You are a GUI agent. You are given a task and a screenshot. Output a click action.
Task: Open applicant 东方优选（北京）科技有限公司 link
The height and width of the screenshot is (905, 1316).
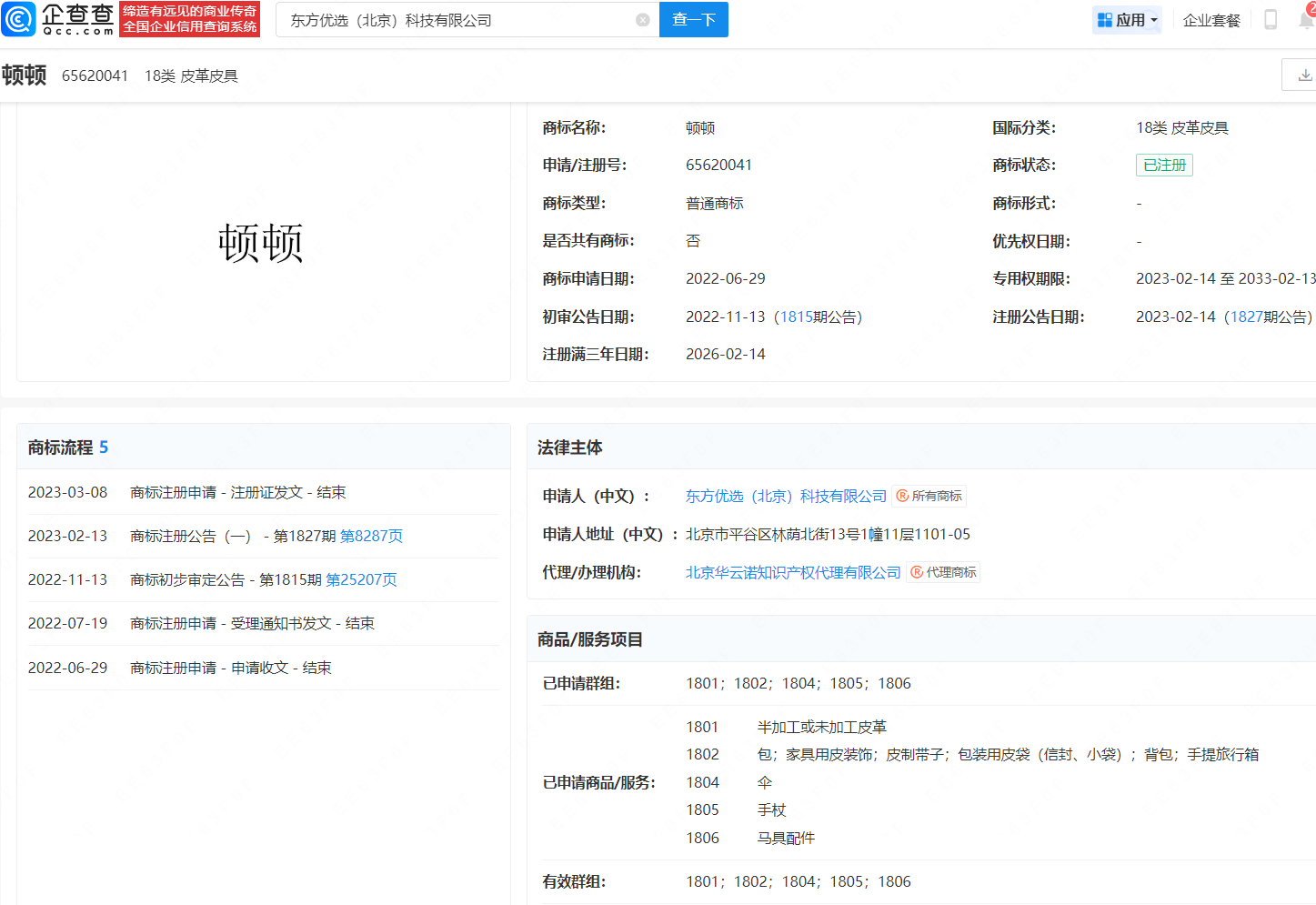(786, 496)
